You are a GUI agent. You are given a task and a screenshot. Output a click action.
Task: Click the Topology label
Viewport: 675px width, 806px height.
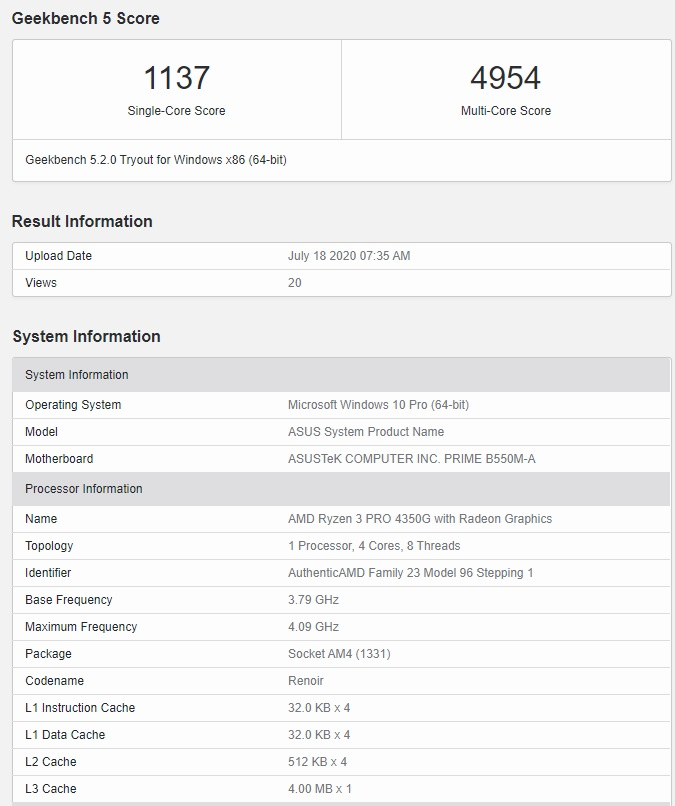point(49,546)
